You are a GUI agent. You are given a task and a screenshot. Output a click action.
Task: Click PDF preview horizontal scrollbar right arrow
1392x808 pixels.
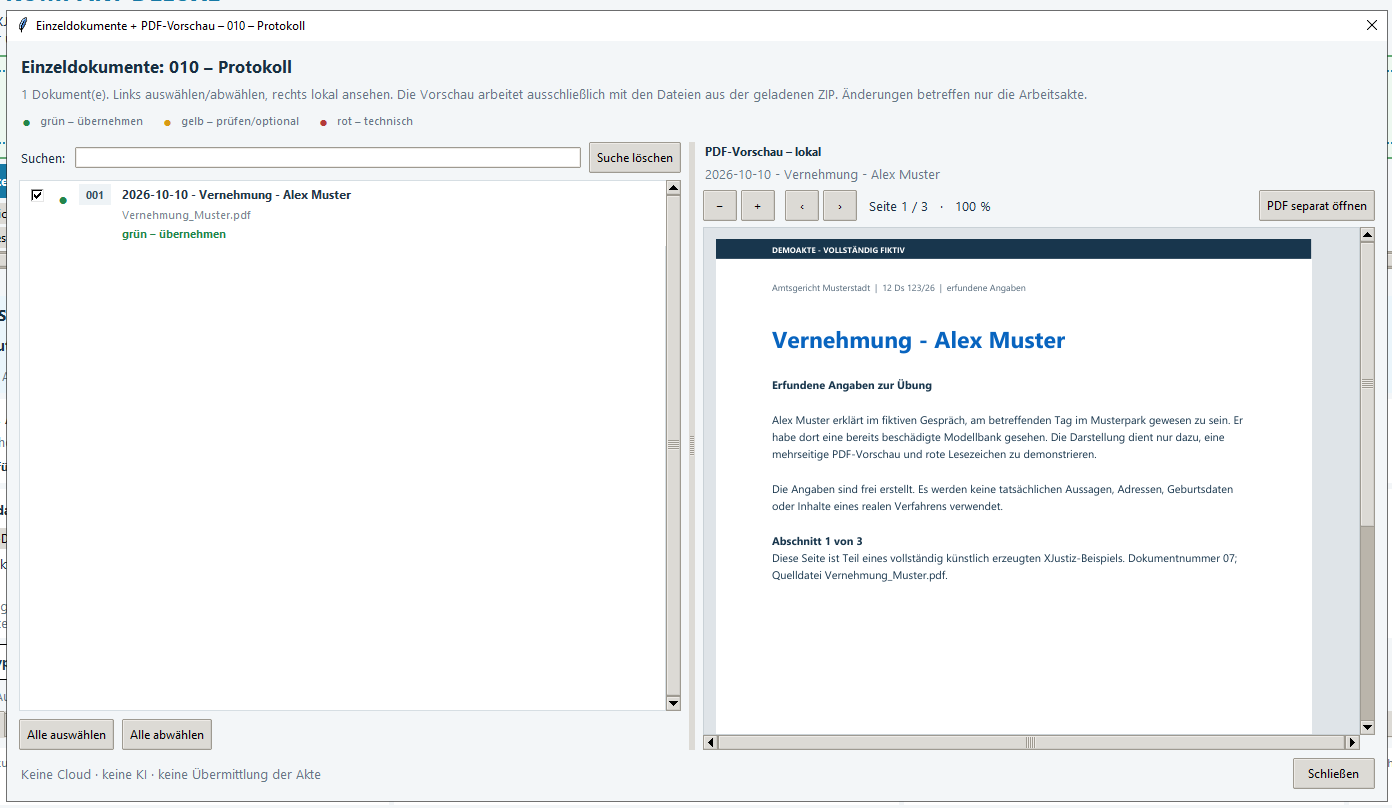(1352, 742)
